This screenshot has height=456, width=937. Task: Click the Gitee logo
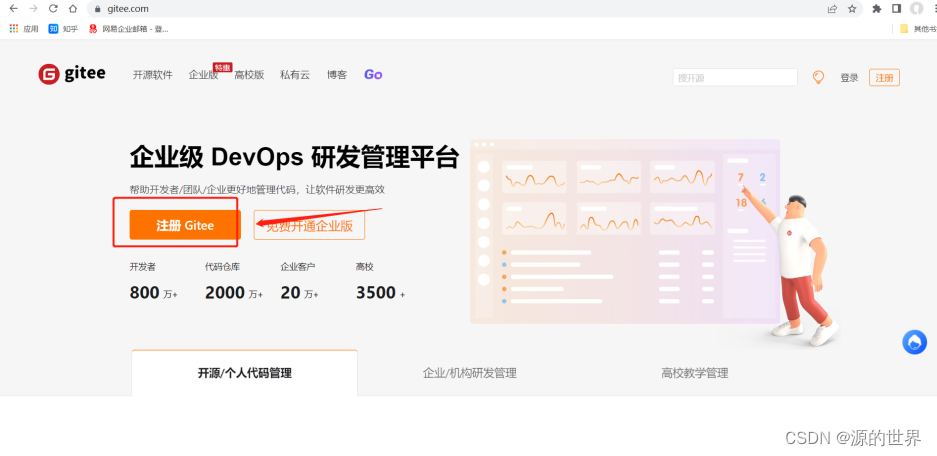72,74
